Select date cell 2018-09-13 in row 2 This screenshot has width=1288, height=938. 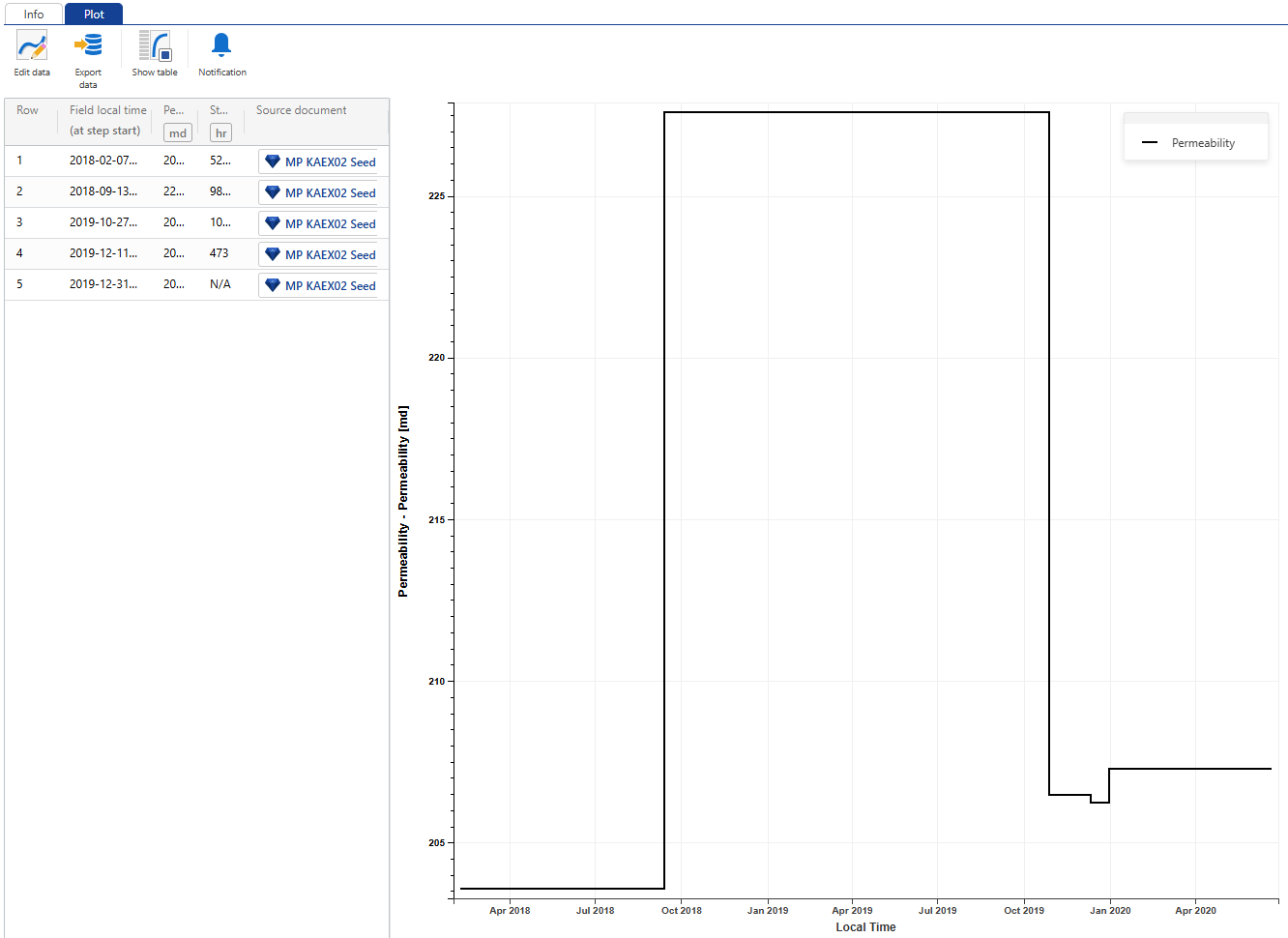point(103,191)
